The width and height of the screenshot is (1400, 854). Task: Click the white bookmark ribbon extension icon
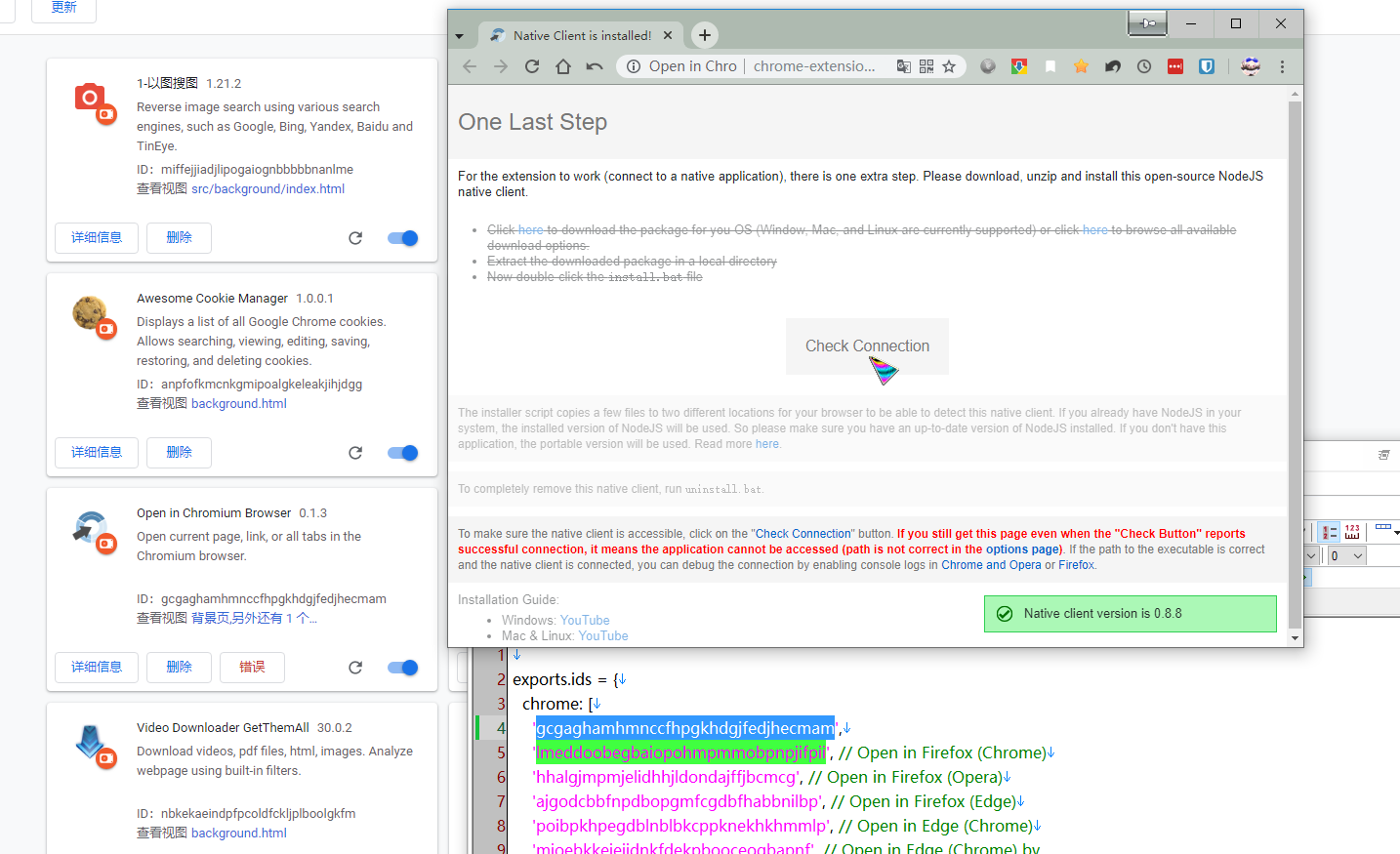tap(1050, 66)
